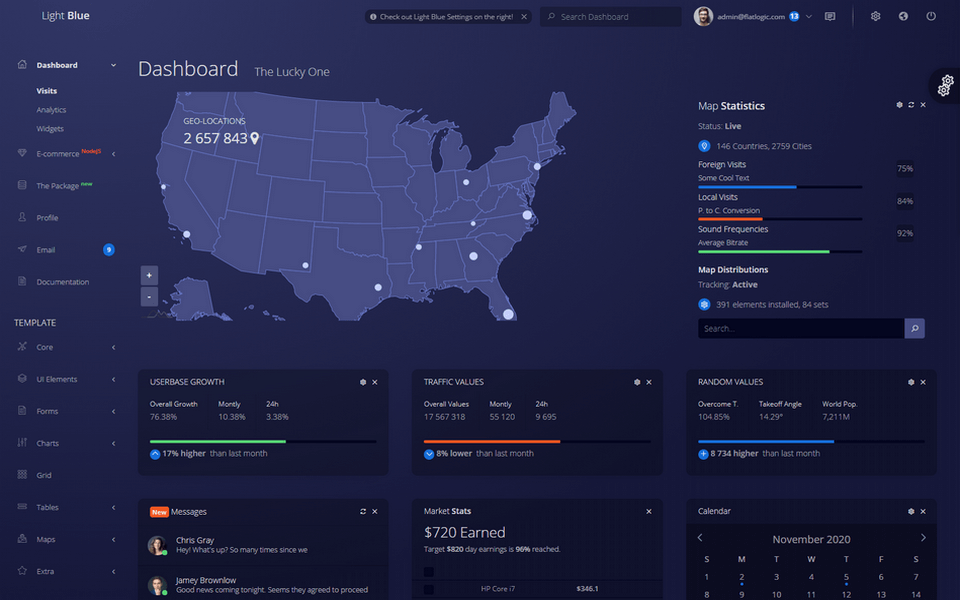Click the globe icon in header

[x=903, y=16]
